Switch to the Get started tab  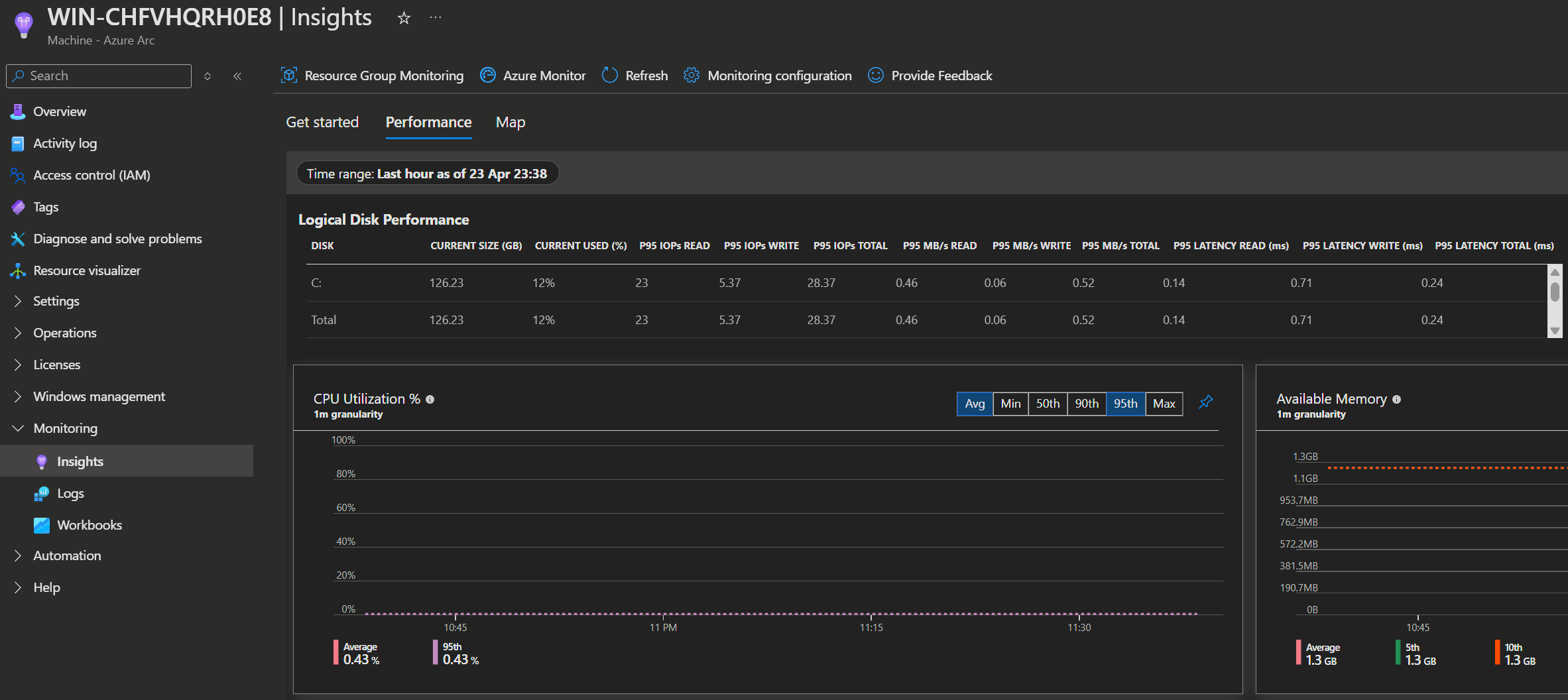click(322, 122)
